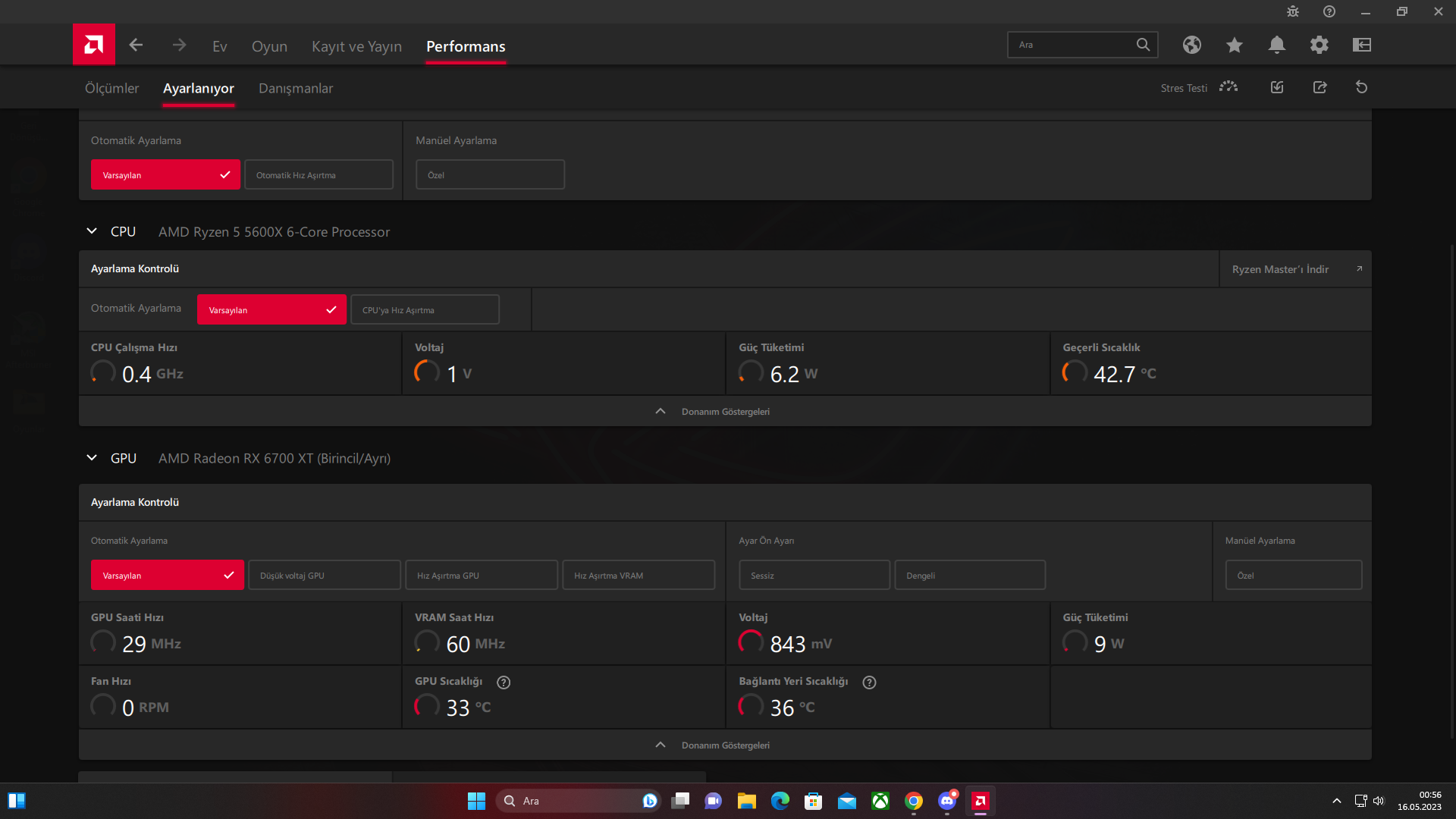The height and width of the screenshot is (819, 1456).
Task: Reset tuning with the undo icon
Action: click(1362, 87)
